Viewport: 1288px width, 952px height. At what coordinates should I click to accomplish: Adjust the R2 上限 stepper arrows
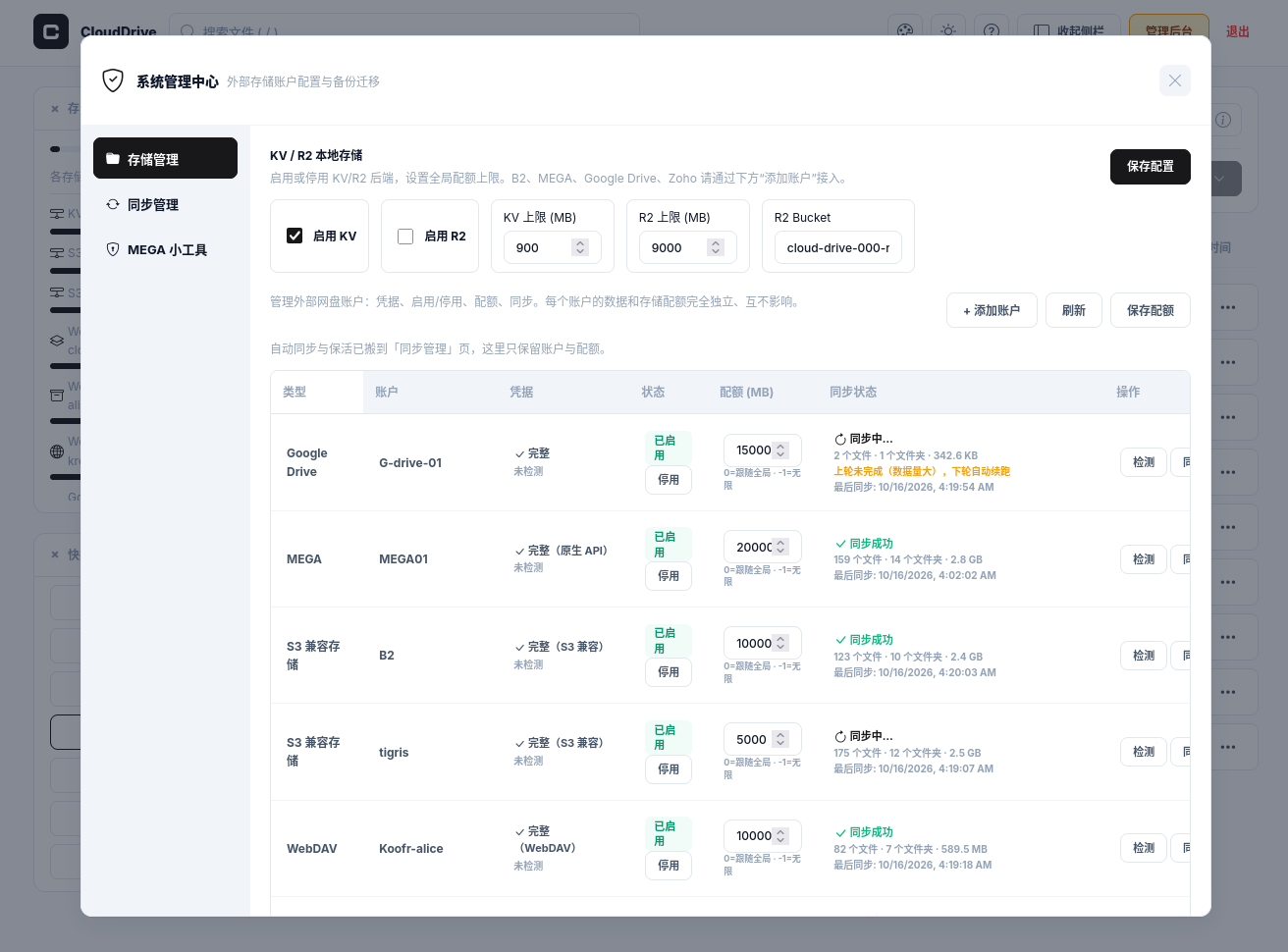click(716, 247)
